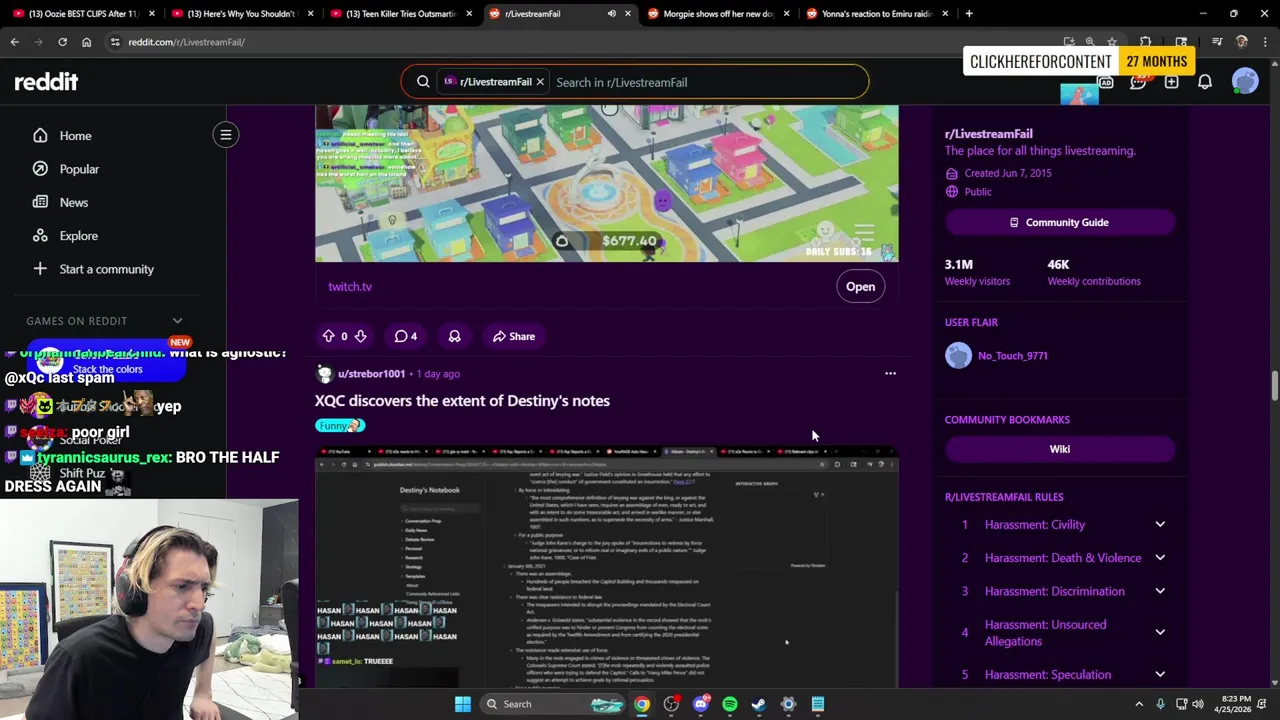
Task: Remove the r/LivestreamFail search filter
Action: 540,82
